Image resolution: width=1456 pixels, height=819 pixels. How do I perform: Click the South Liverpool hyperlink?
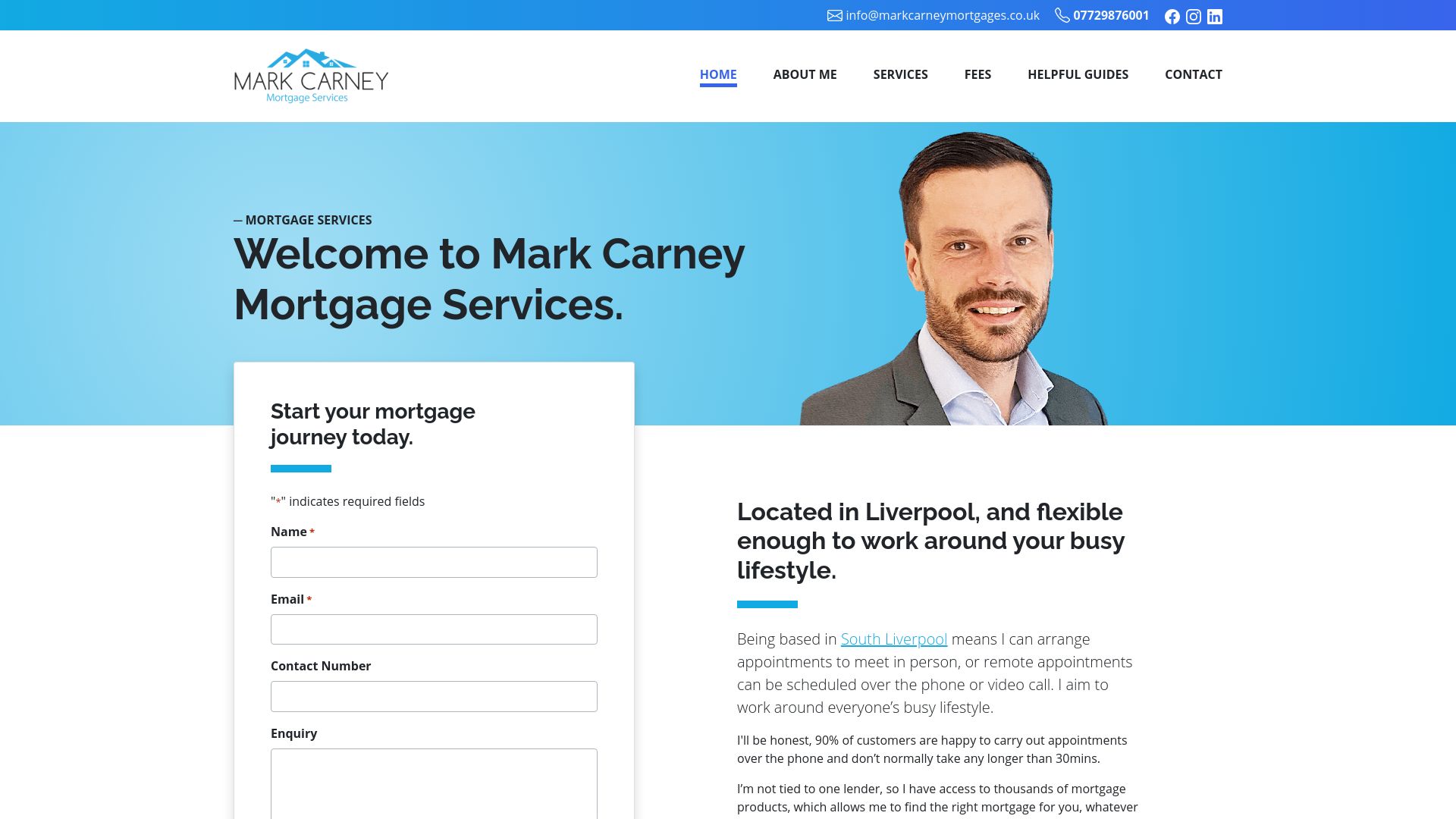894,638
